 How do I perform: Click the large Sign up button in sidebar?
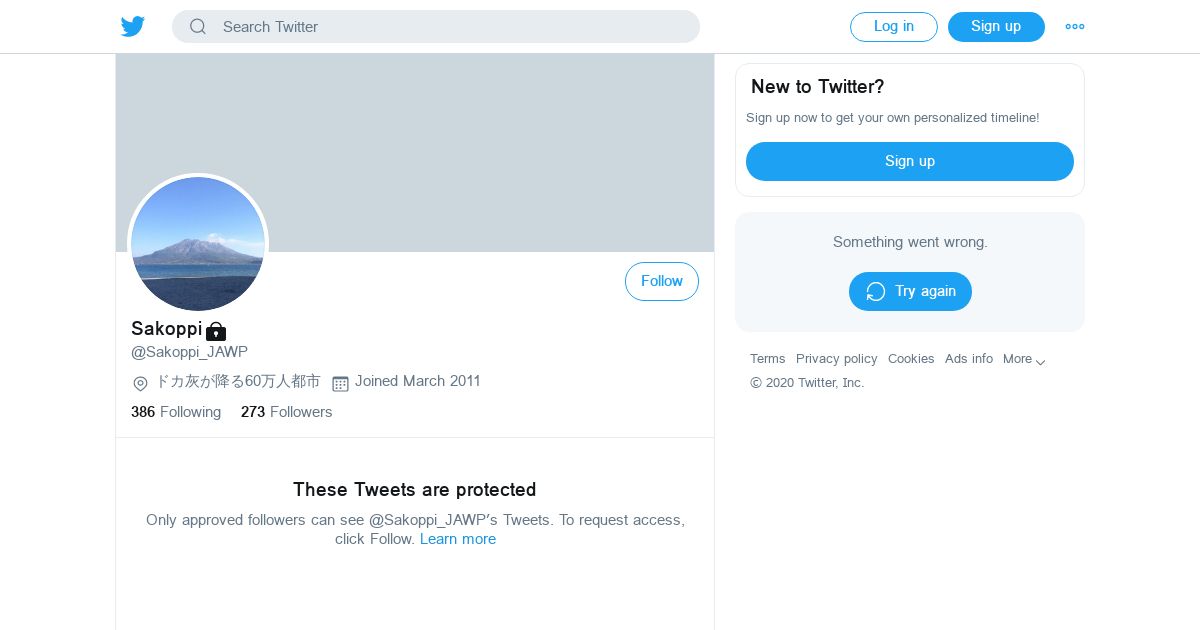pos(909,161)
